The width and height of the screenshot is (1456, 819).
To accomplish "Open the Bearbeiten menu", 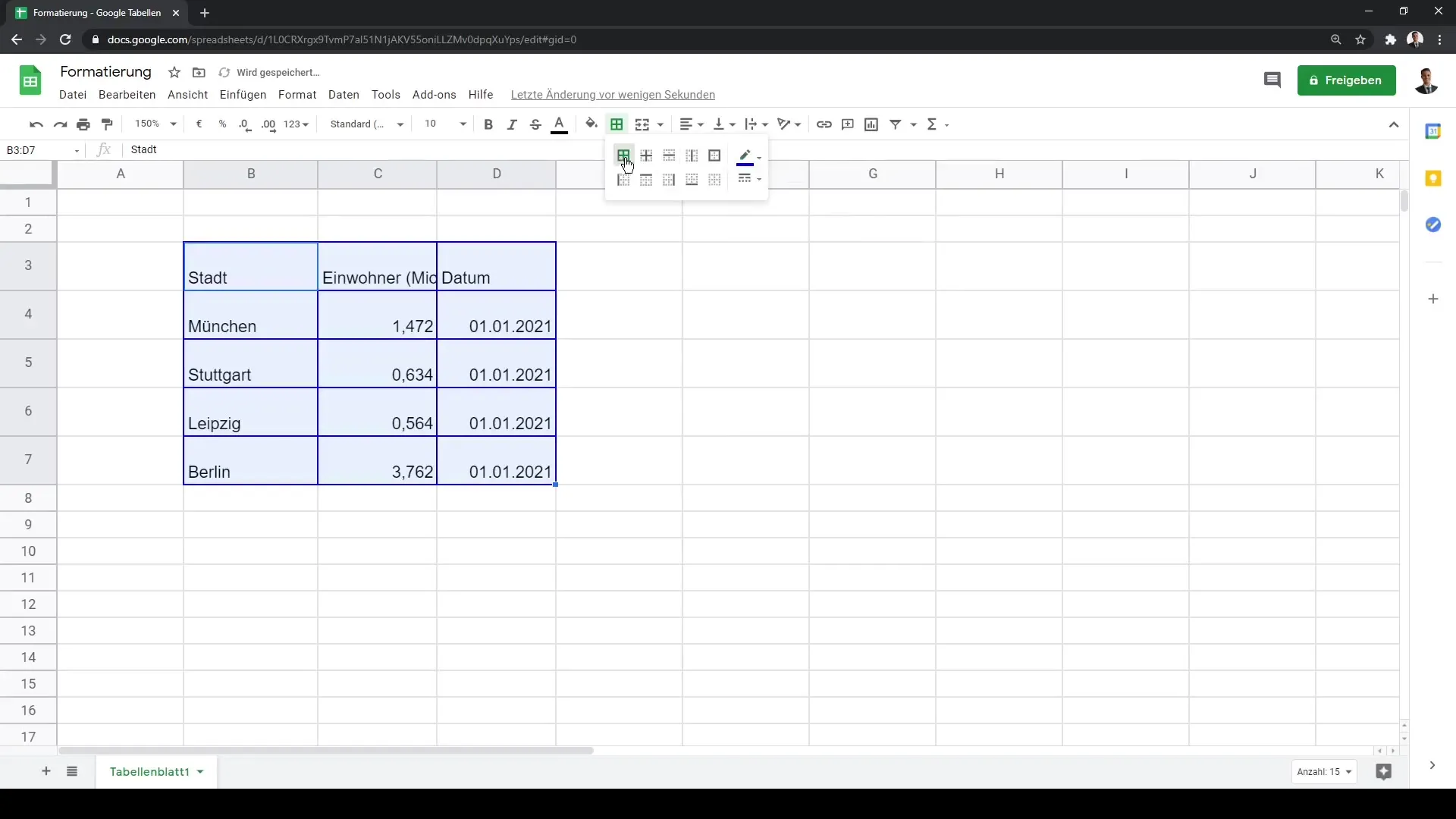I will point(127,95).
